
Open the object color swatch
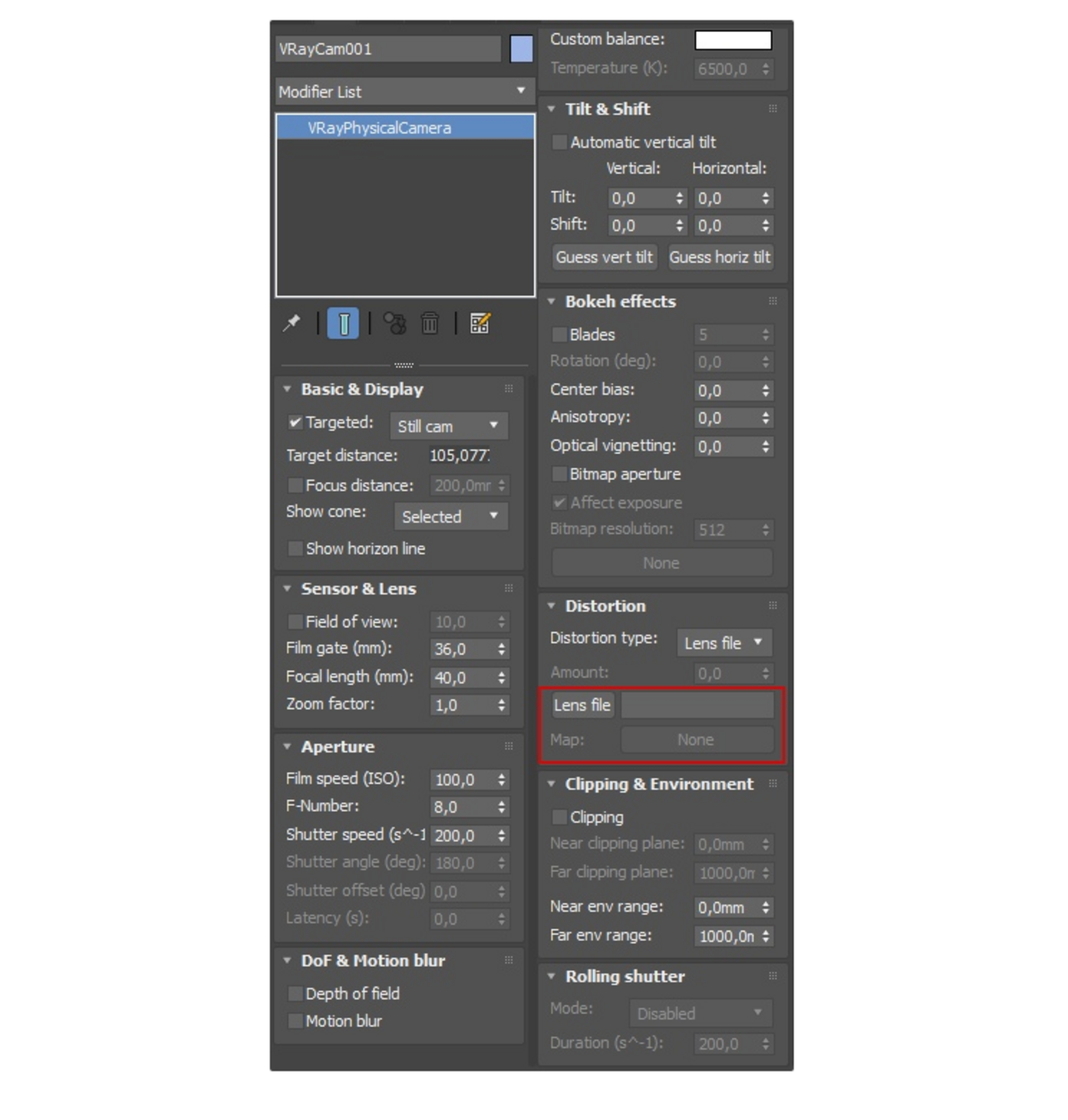pos(522,49)
